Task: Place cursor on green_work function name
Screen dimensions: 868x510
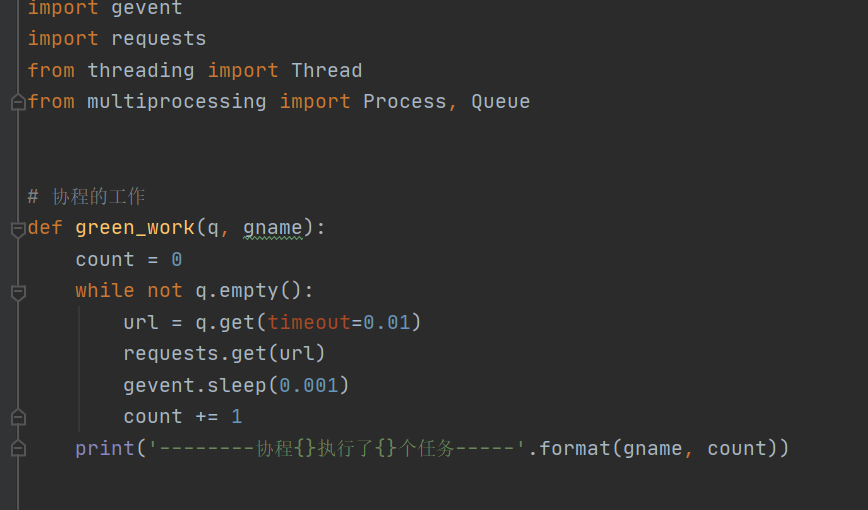Action: (134, 228)
